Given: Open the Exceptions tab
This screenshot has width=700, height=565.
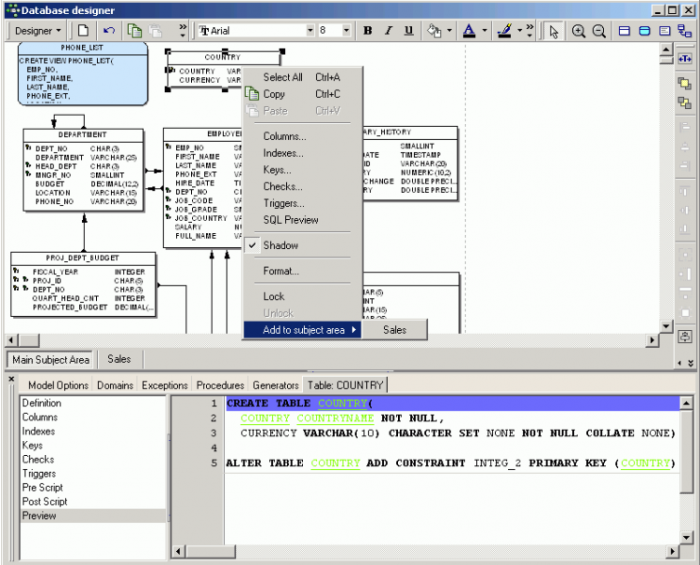Looking at the screenshot, I should coord(165,385).
